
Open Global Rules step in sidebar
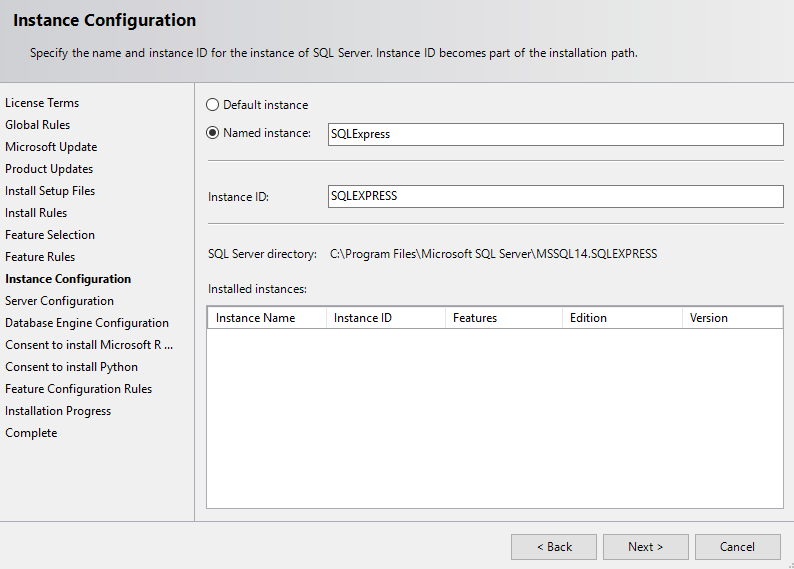(x=37, y=125)
